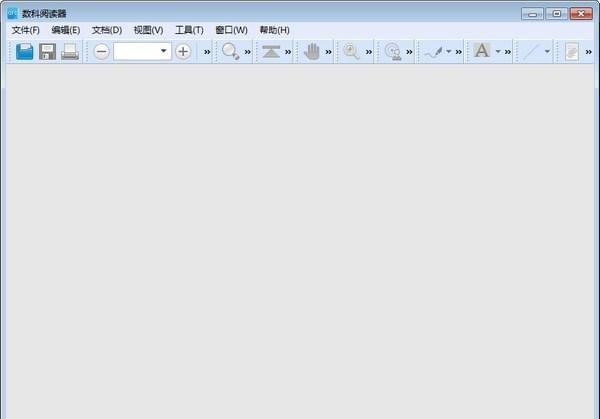Click the floppy disk save icon
The width and height of the screenshot is (600, 419).
click(x=47, y=52)
